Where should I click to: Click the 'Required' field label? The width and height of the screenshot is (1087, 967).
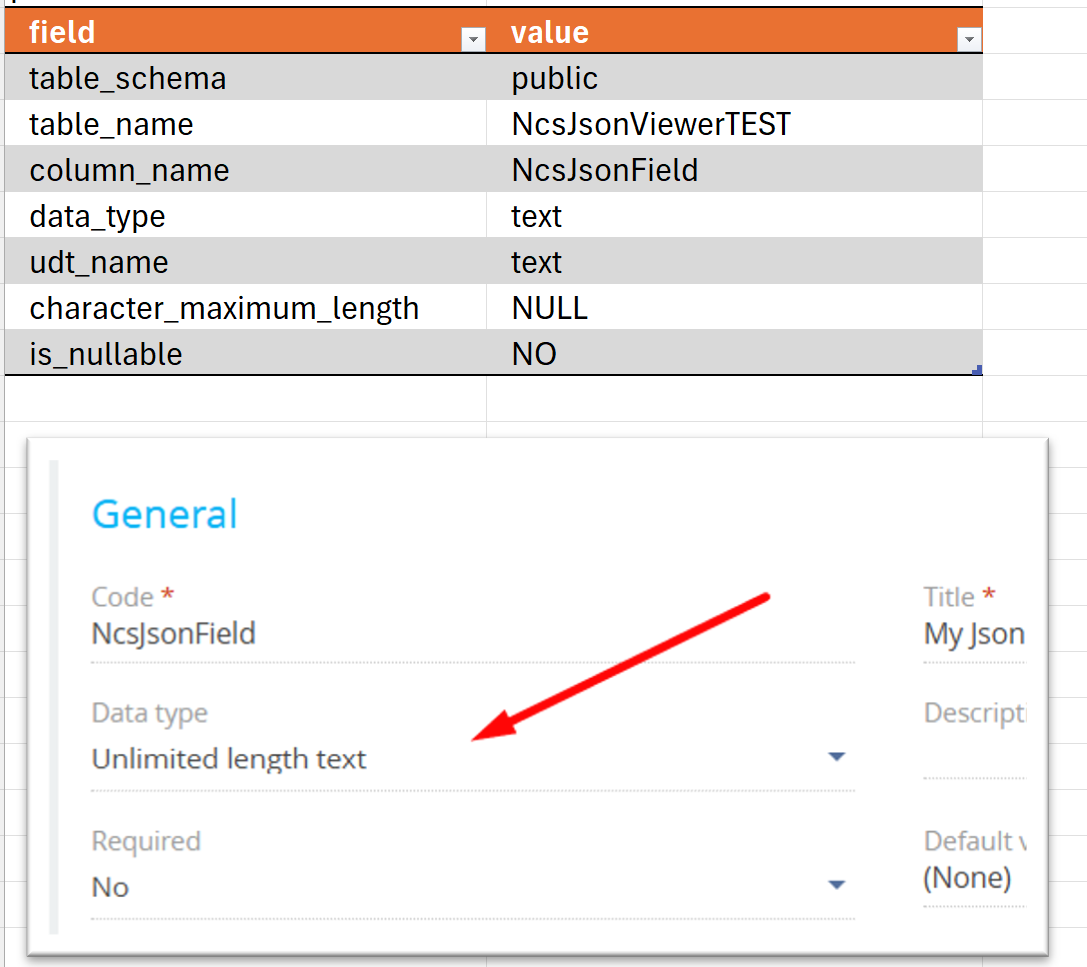[x=146, y=841]
